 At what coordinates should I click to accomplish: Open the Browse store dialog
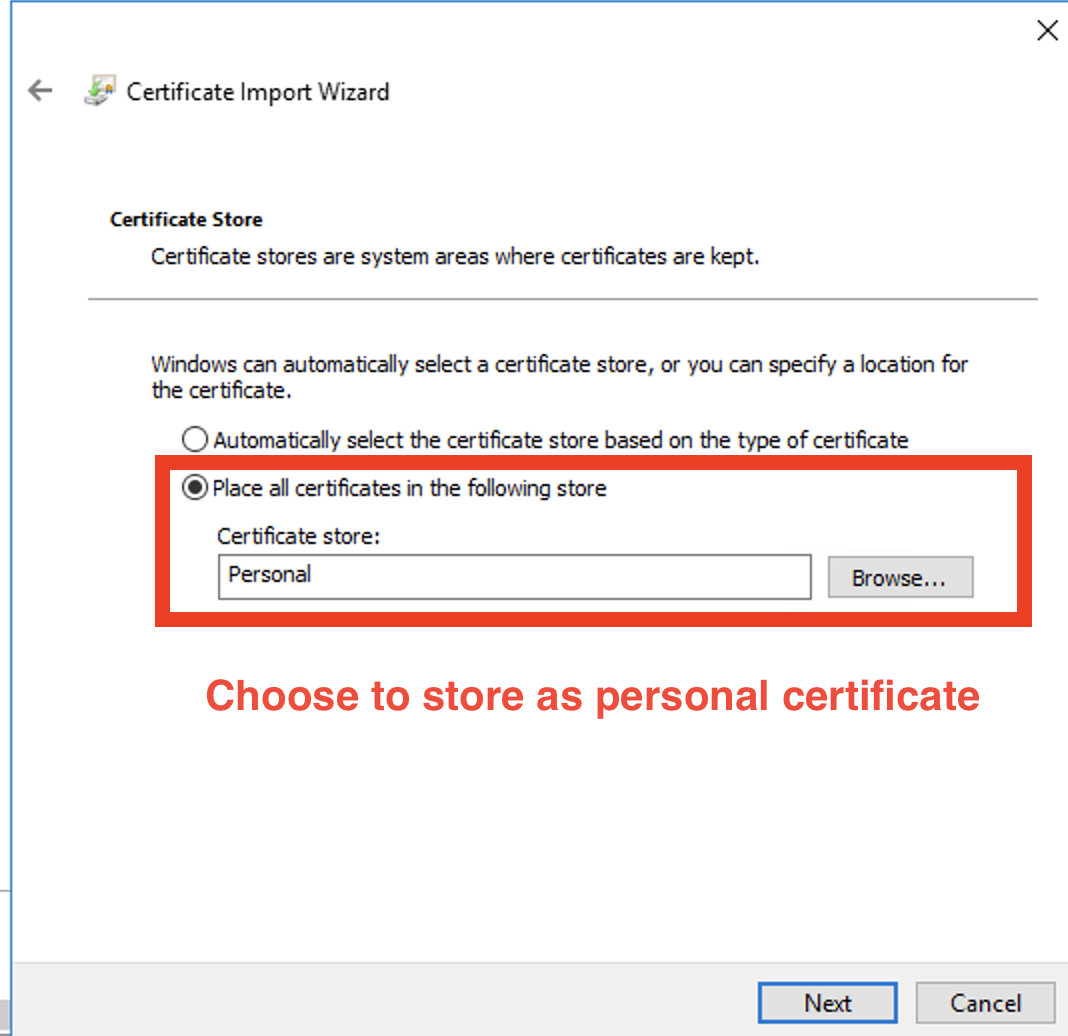[899, 578]
